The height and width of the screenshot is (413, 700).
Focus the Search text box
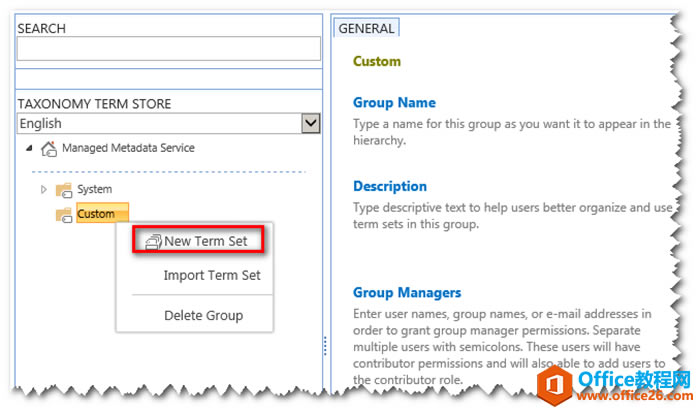168,49
